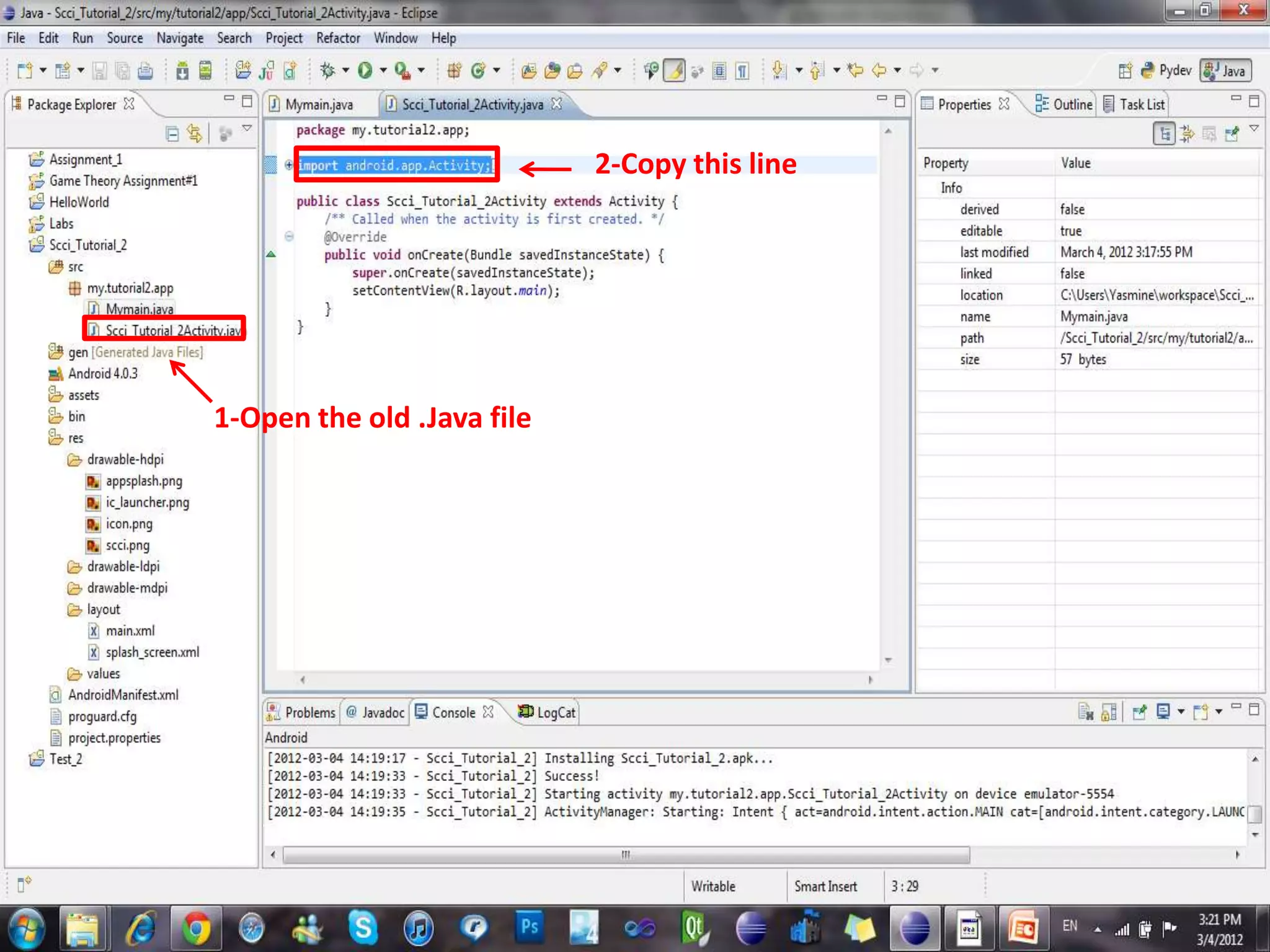The image size is (1270, 952).
Task: Collapse All in Package Explorer
Action: [172, 133]
